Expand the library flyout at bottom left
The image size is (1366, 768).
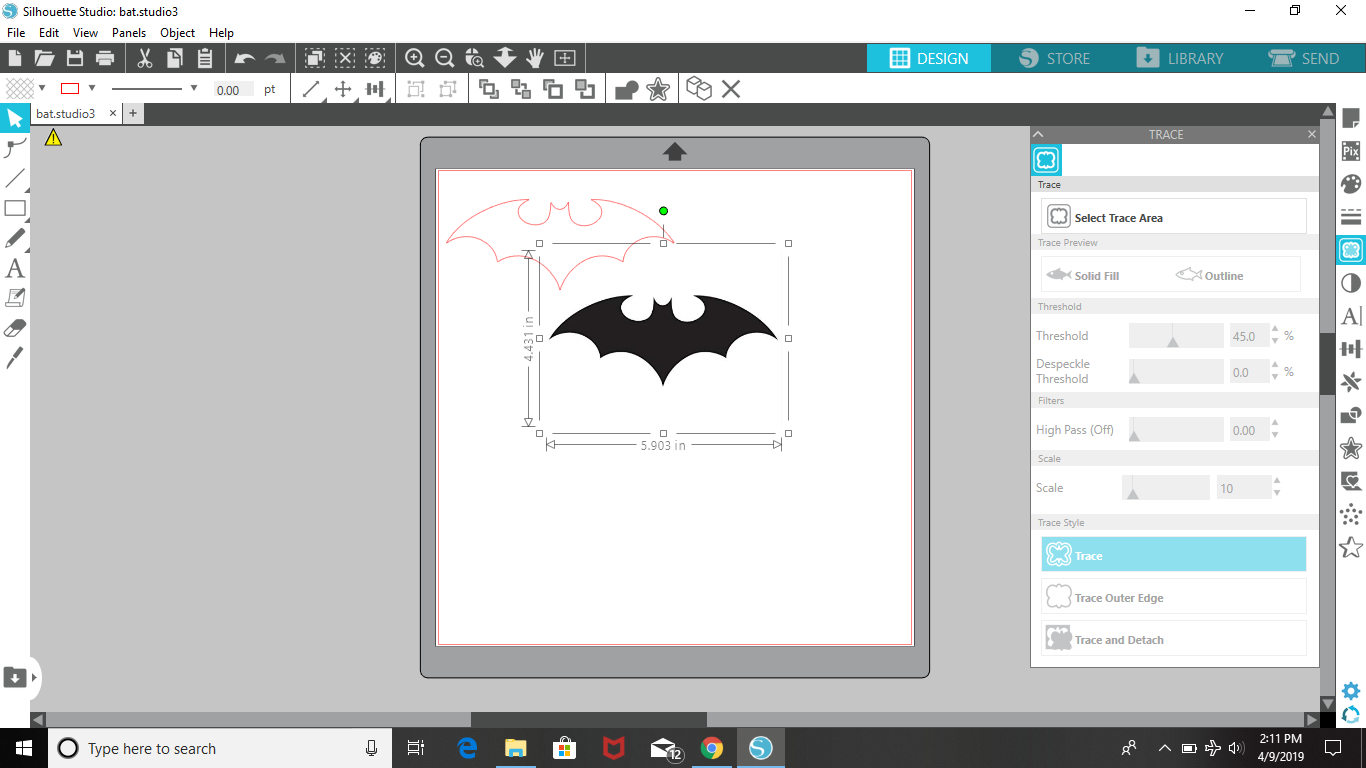(35, 678)
